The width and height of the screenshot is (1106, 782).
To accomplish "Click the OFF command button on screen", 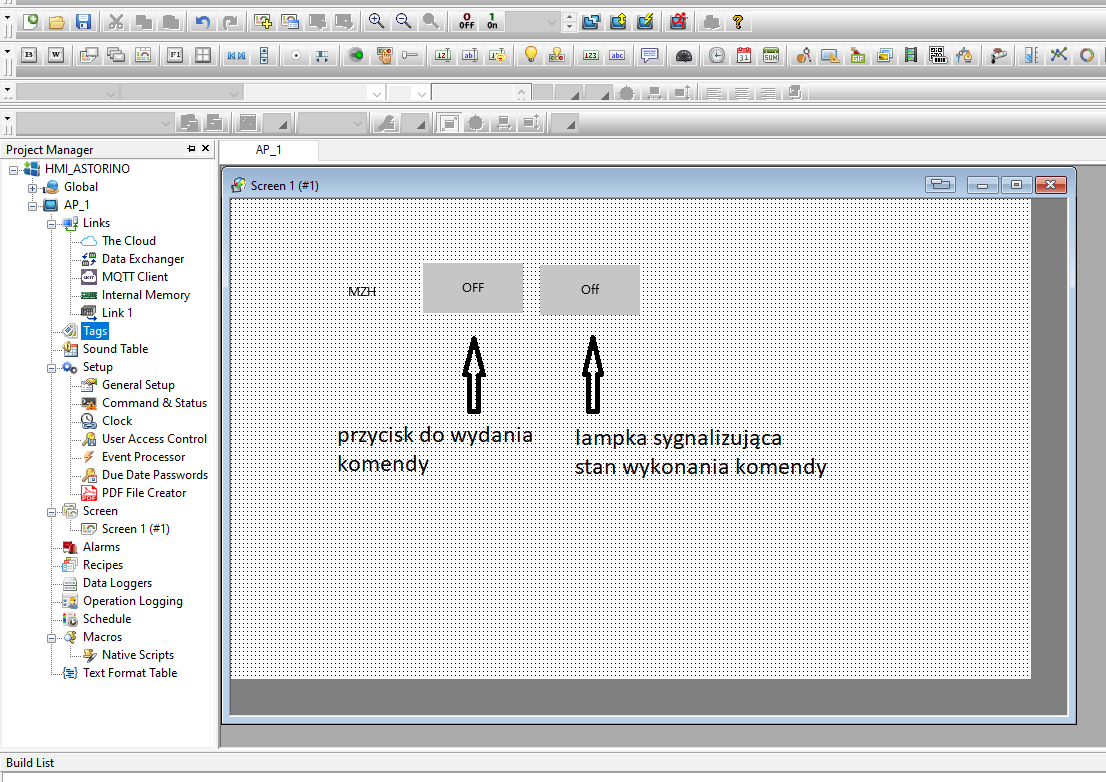I will (473, 288).
